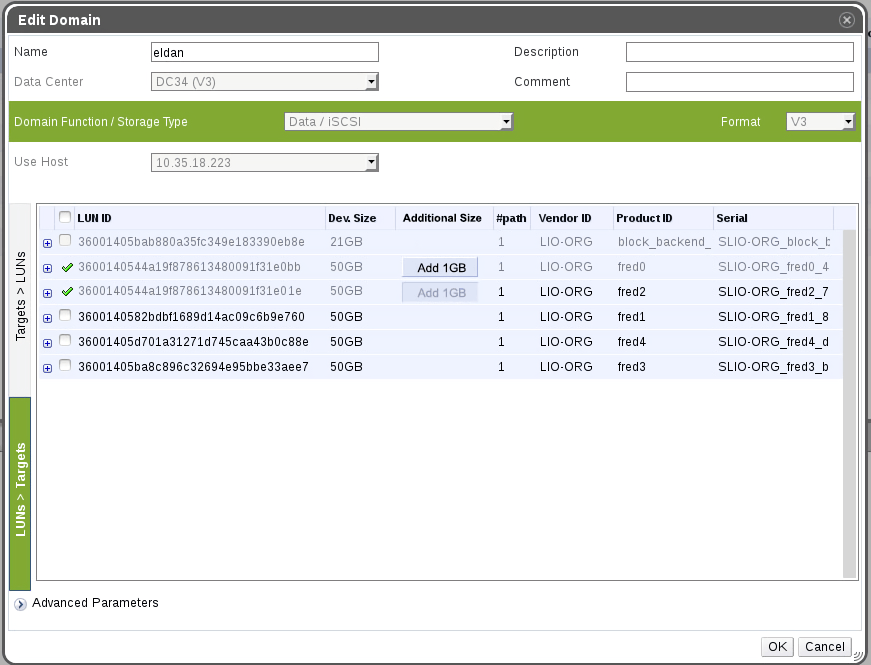Expand the plus icon for fred3 LUN row

click(x=47, y=368)
